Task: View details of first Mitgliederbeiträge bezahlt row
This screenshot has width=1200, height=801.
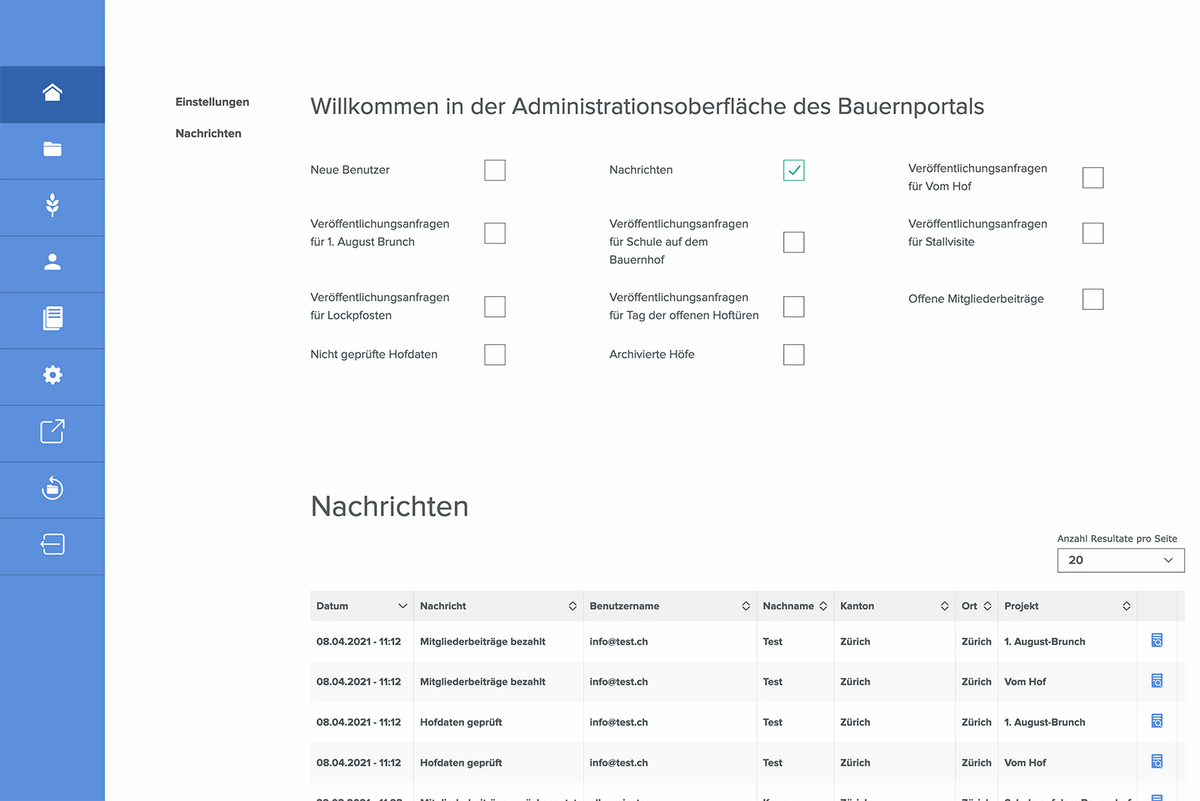Action: 1157,641
